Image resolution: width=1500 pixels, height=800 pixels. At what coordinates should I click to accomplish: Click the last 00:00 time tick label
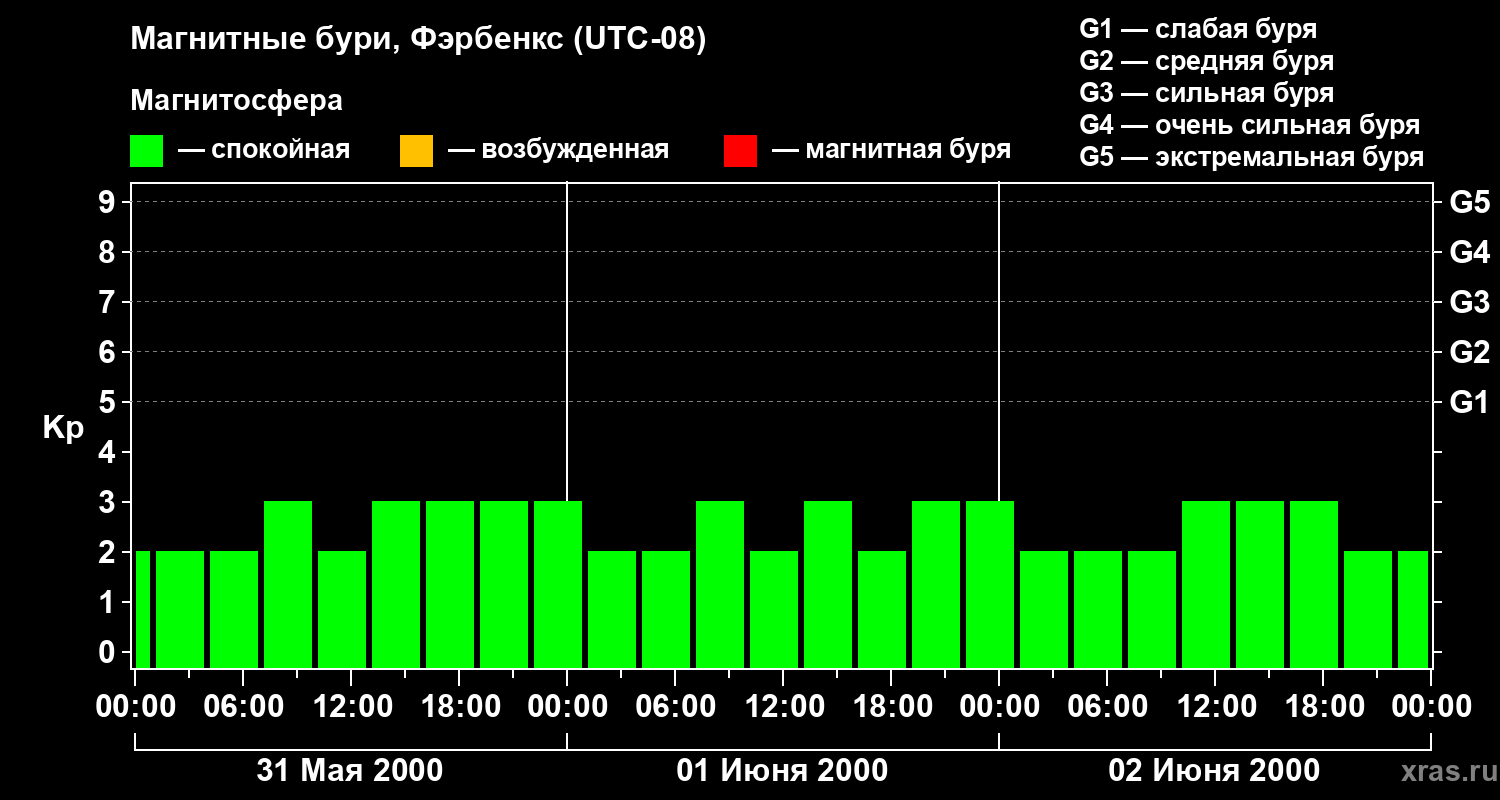[1431, 707]
